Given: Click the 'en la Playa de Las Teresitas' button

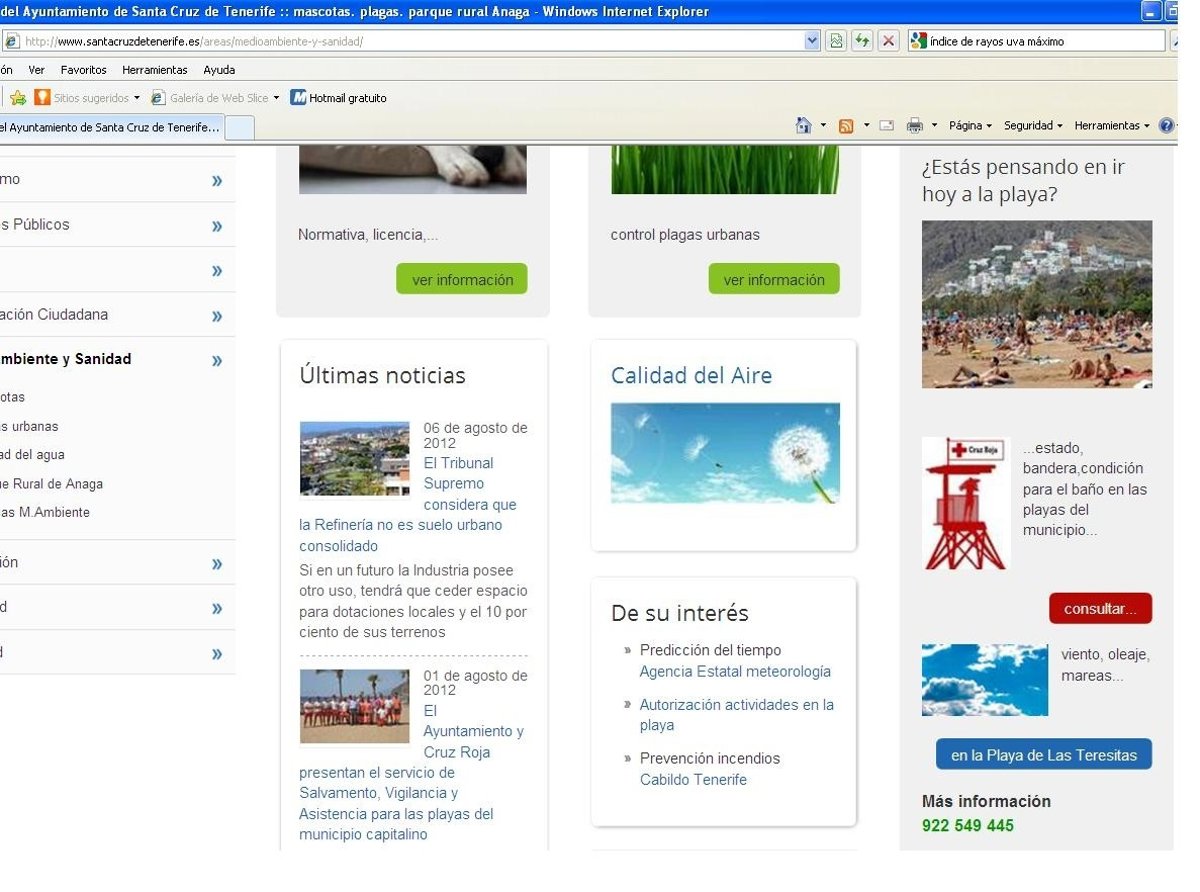Looking at the screenshot, I should point(1043,755).
